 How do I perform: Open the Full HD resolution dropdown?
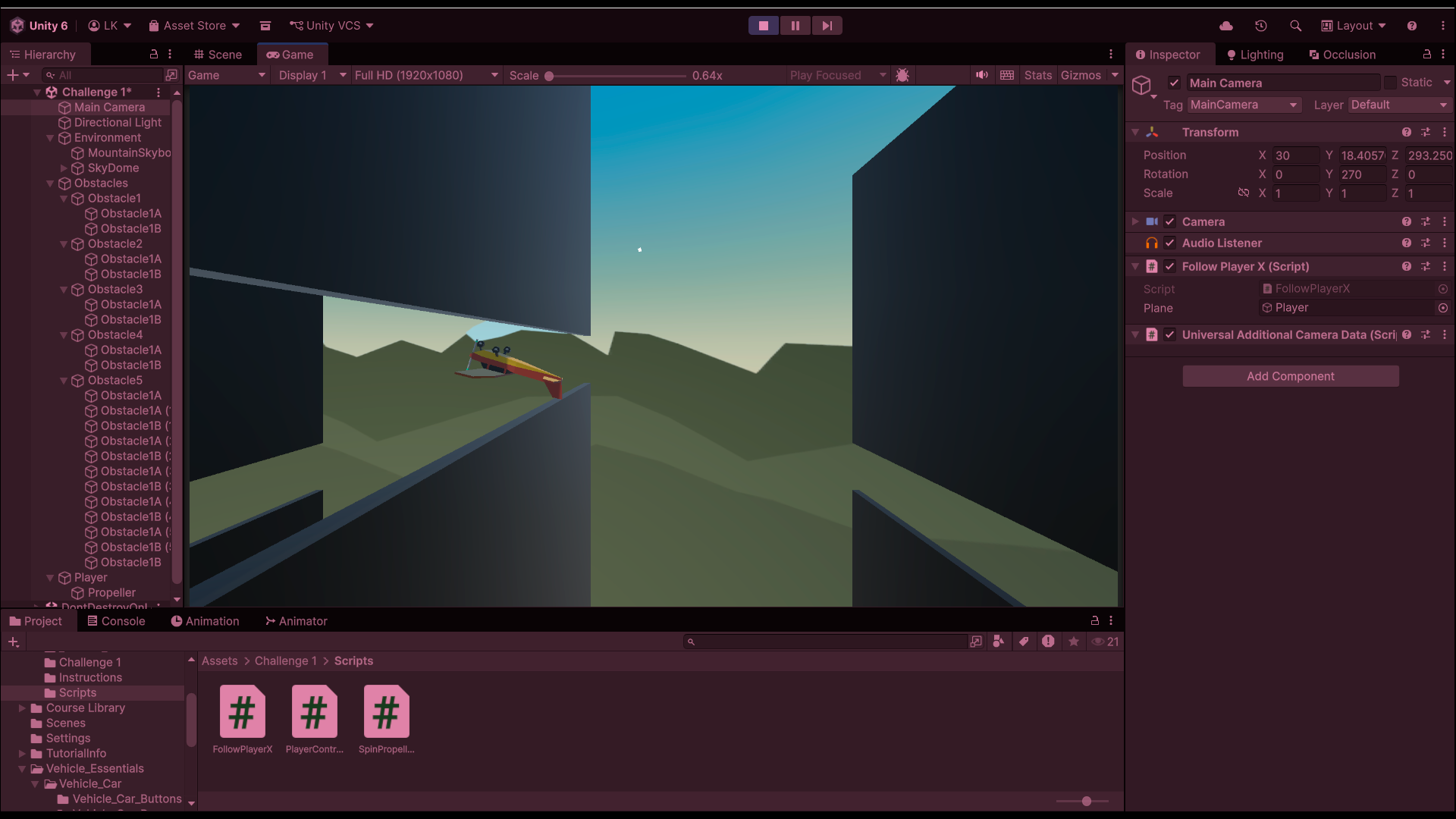point(426,75)
